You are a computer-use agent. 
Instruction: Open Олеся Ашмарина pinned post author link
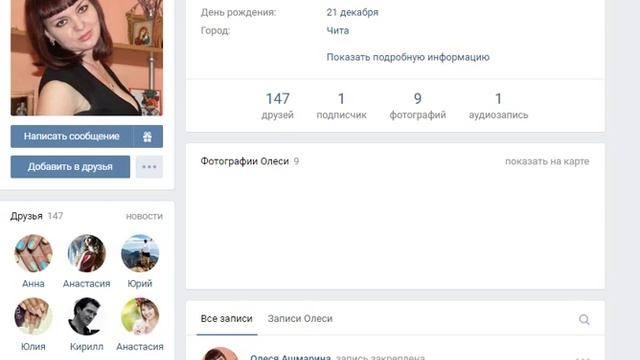pos(290,357)
